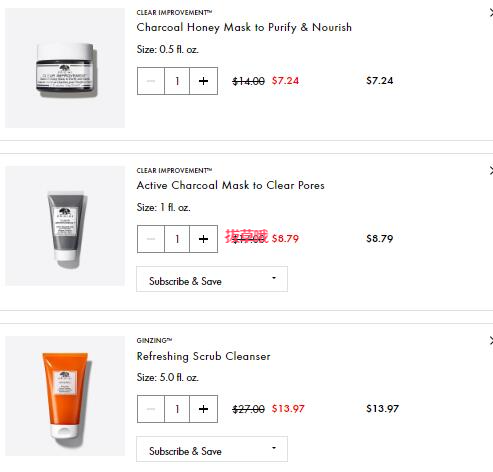
Task: Decrease quantity of Refreshing Scrub Cleanser
Action: 151,409
